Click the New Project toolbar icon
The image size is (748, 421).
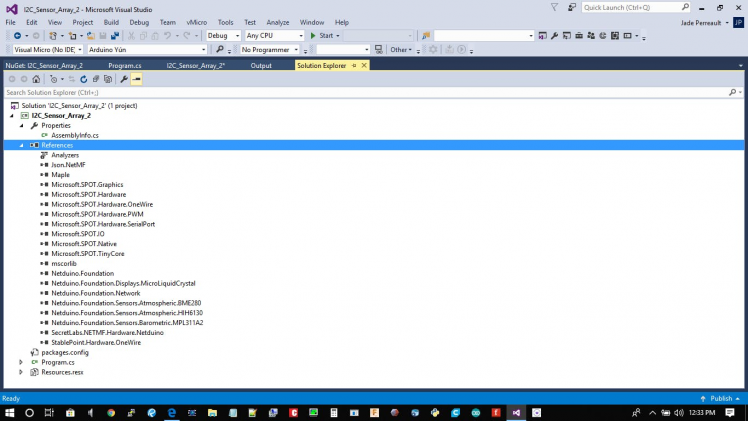point(53,36)
